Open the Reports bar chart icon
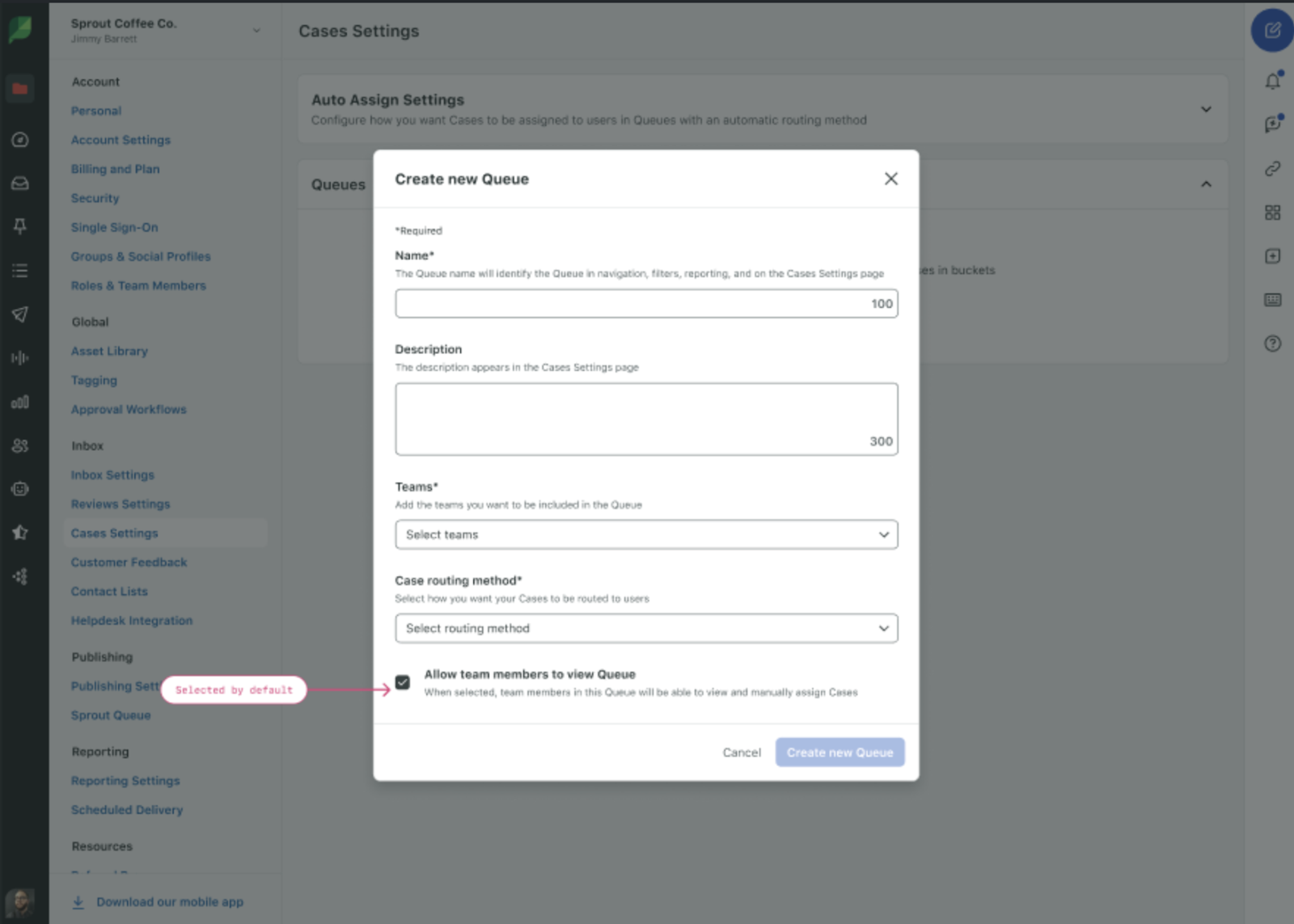Image resolution: width=1294 pixels, height=924 pixels. (x=20, y=402)
